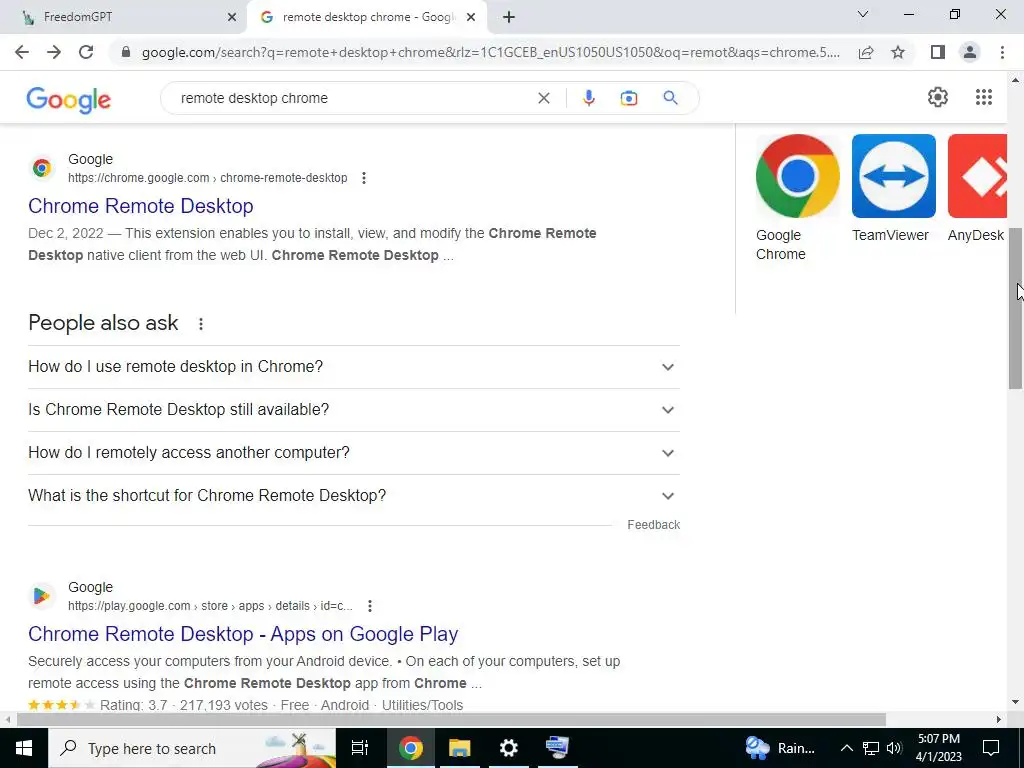Go forward to the next page
Image resolution: width=1024 pixels, height=768 pixels.
(x=54, y=52)
